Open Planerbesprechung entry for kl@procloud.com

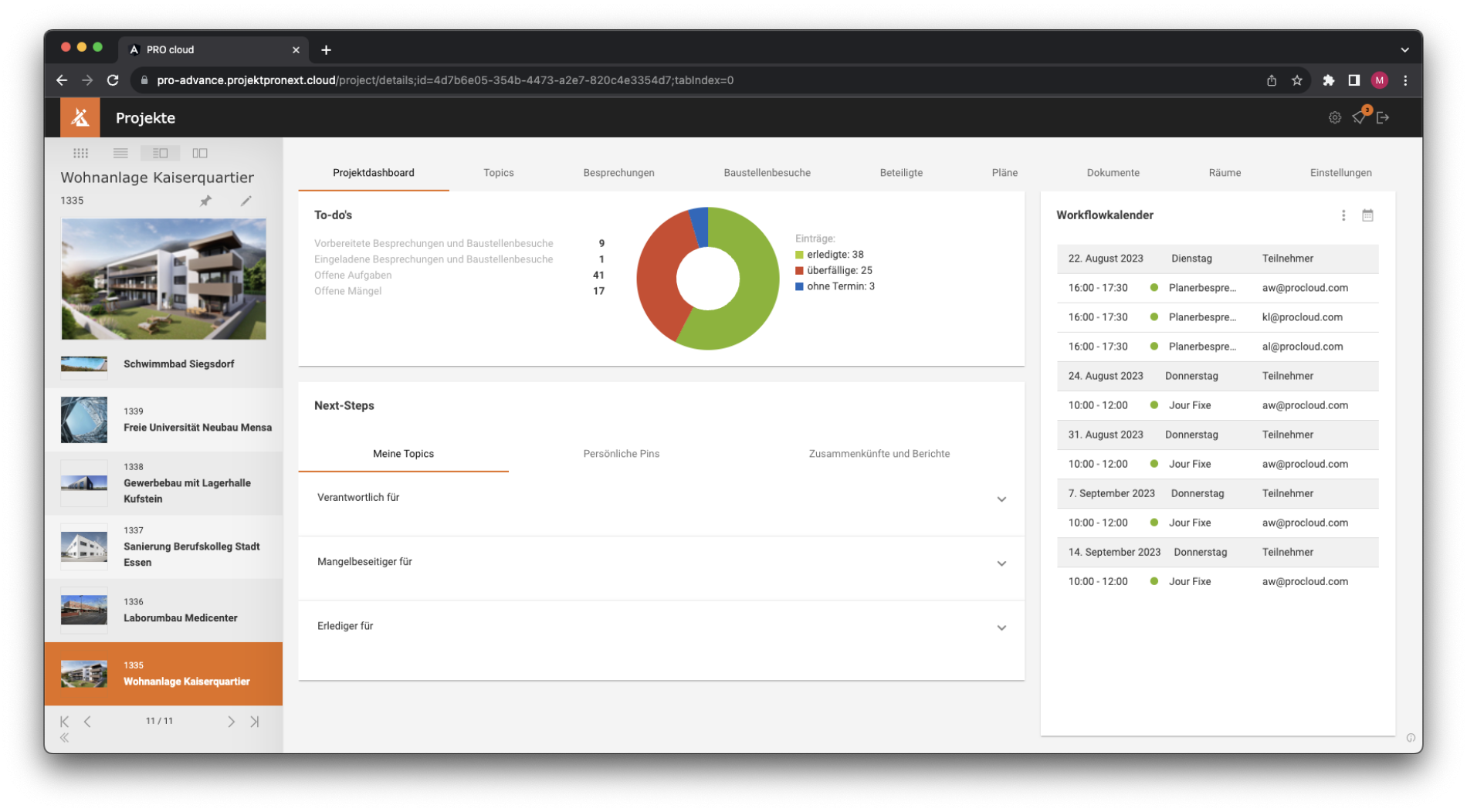1217,317
